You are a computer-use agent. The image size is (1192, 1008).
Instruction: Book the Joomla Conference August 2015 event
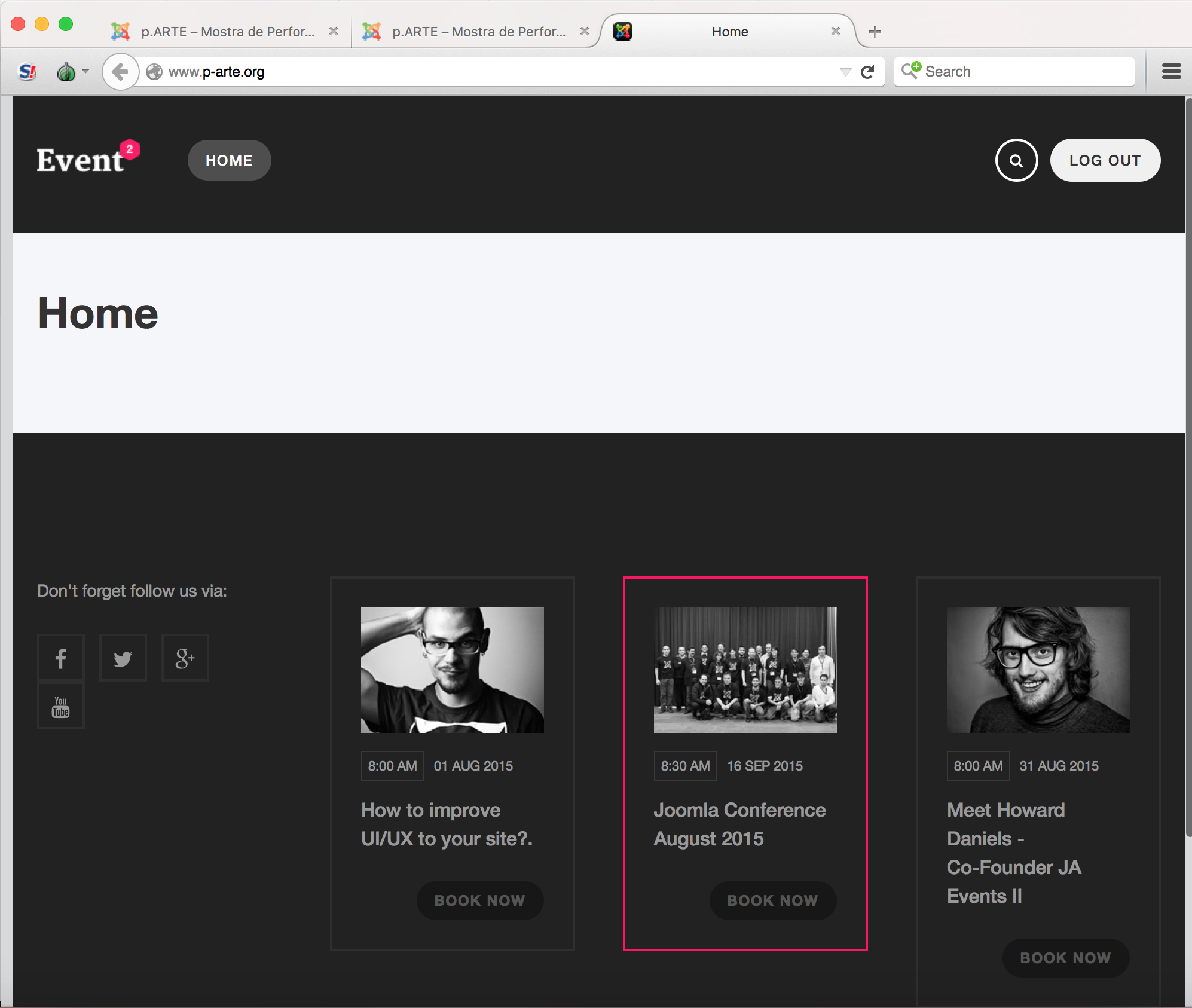point(772,900)
